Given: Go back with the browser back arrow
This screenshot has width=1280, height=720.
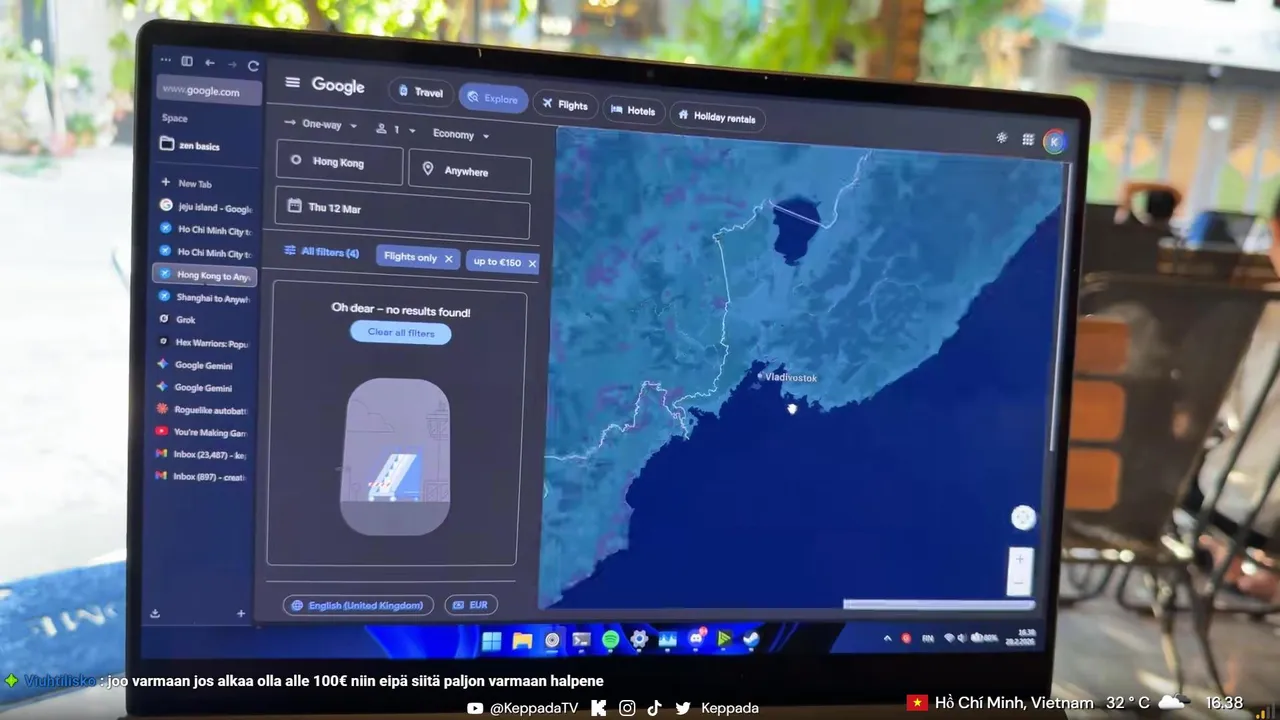Looking at the screenshot, I should [210, 63].
